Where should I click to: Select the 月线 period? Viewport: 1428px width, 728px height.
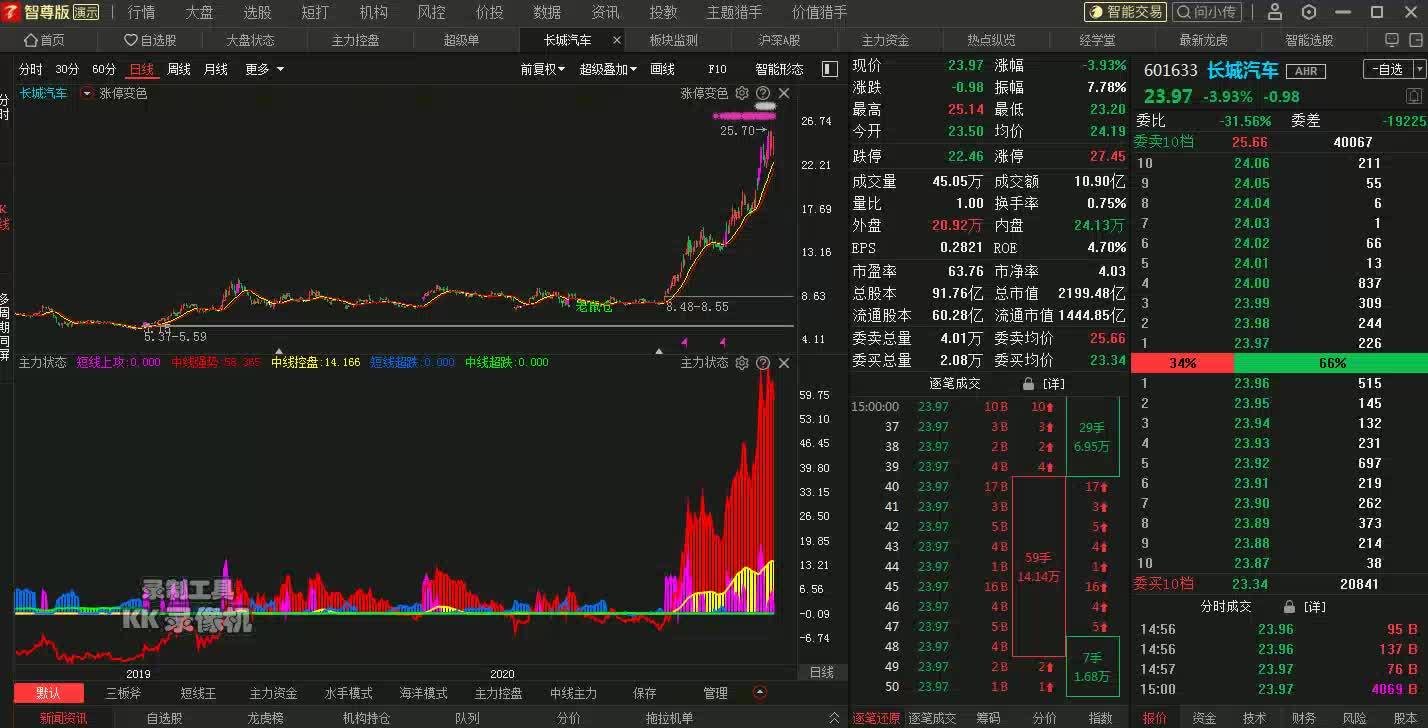tap(216, 69)
